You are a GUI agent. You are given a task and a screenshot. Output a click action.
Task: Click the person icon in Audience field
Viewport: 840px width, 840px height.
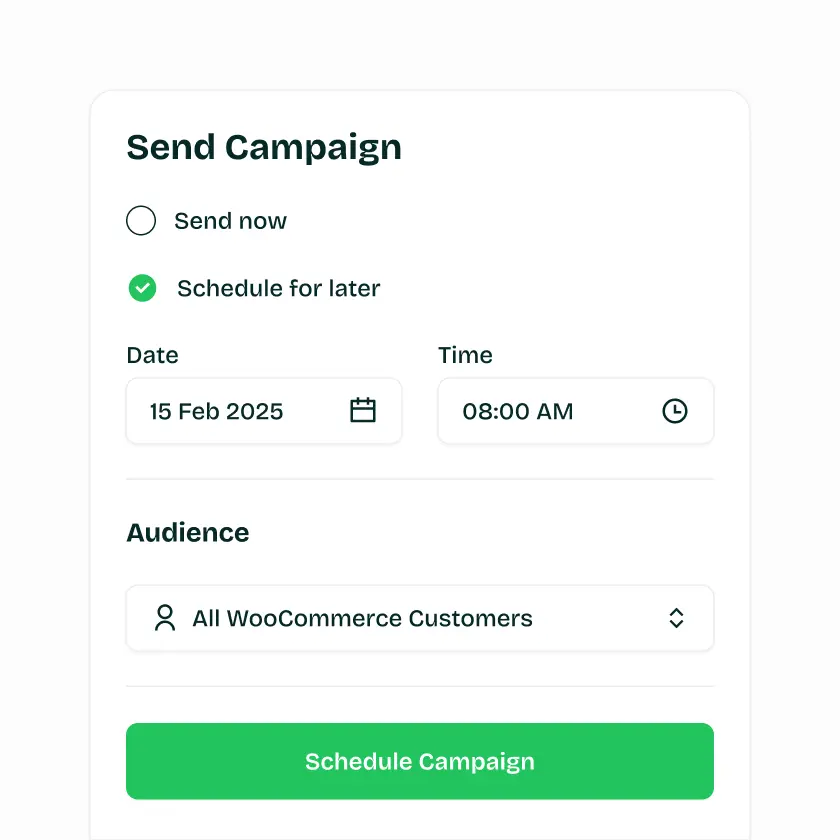(x=165, y=618)
